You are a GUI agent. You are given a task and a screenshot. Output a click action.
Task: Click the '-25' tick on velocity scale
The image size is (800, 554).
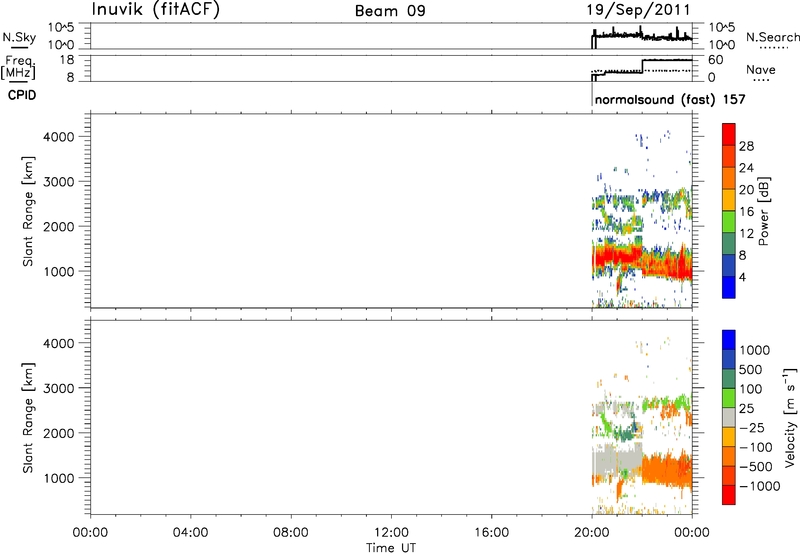click(x=751, y=427)
